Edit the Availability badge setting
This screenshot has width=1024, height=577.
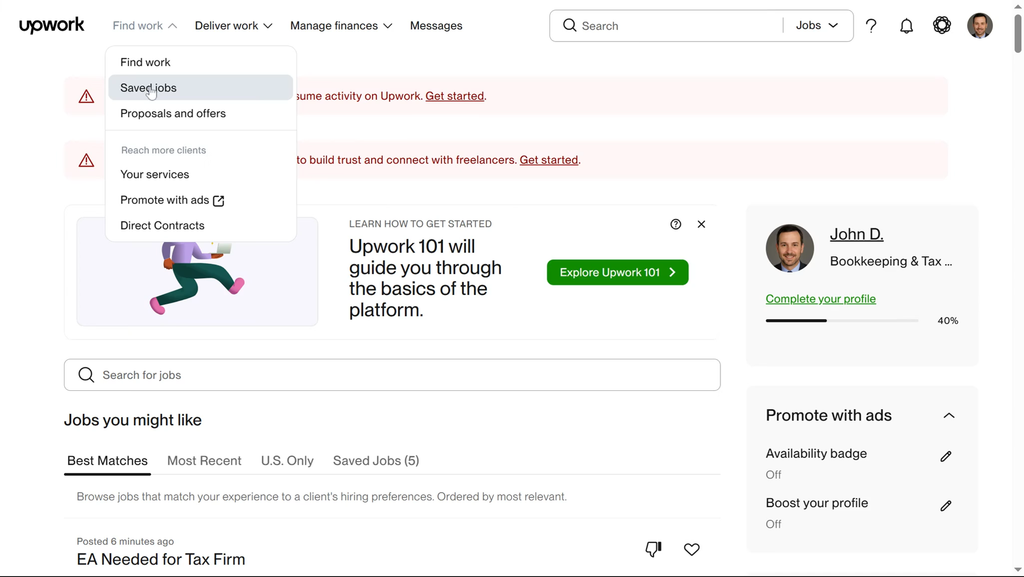click(x=946, y=456)
